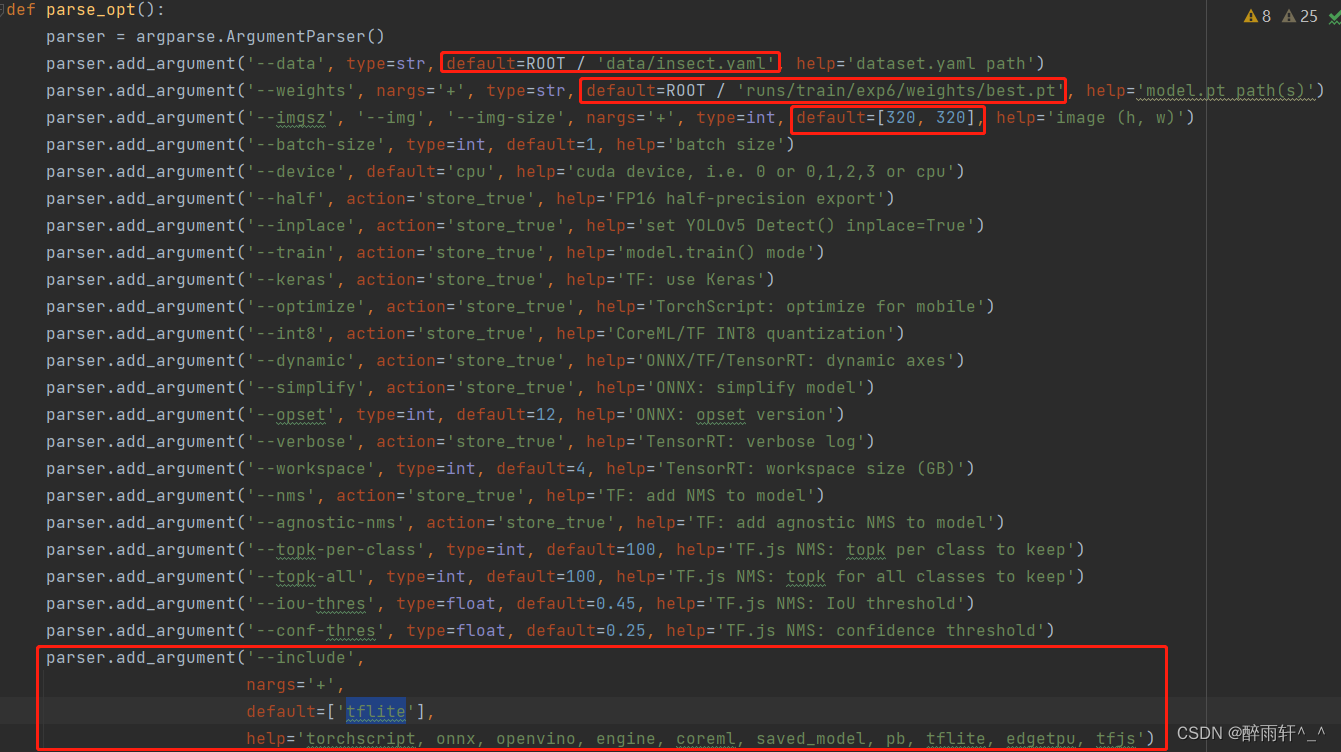Click the help string beginning 'torchscript, onnx'
The width and height of the screenshot is (1341, 752).
720,739
